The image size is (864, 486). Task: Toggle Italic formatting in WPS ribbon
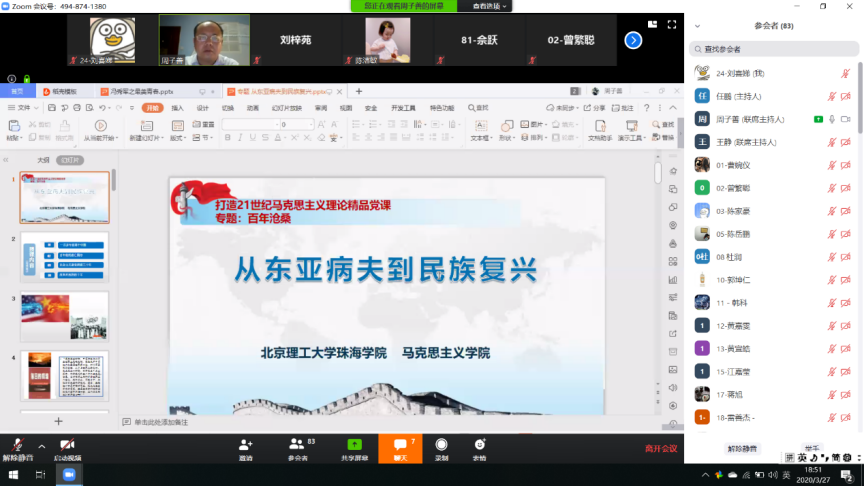coord(240,137)
